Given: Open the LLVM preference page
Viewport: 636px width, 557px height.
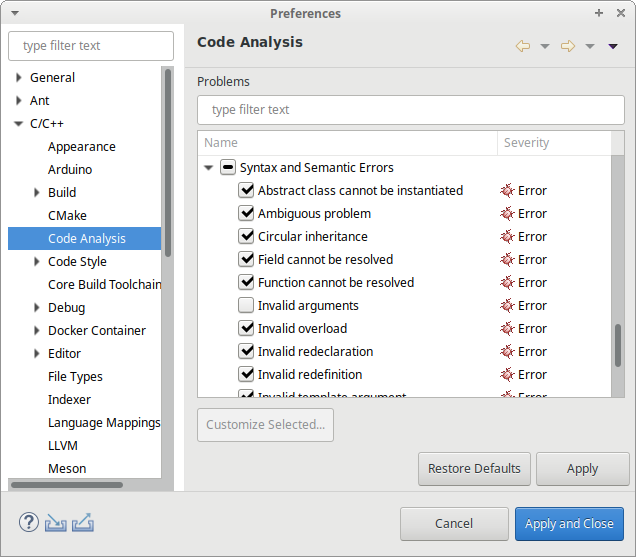Looking at the screenshot, I should point(62,445).
